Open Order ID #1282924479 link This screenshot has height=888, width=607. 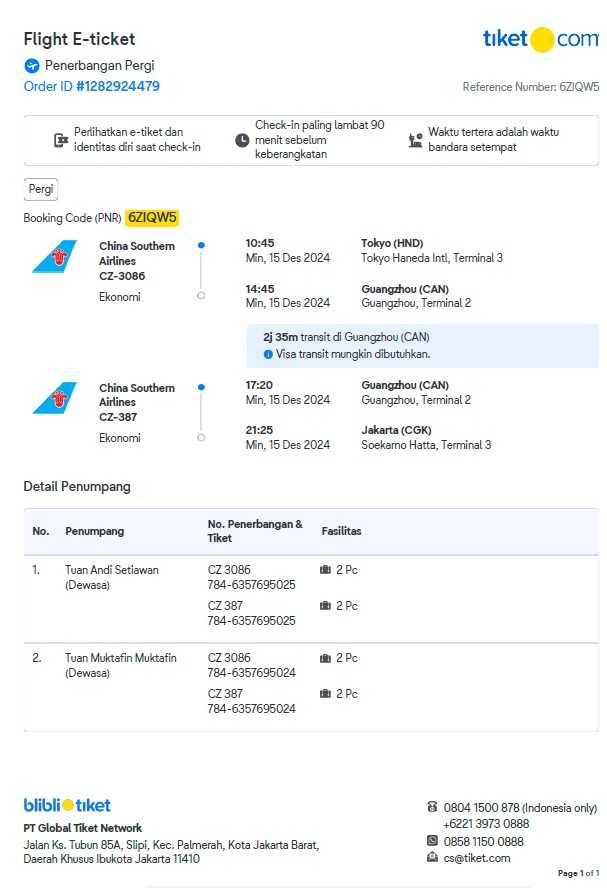pyautogui.click(x=92, y=87)
